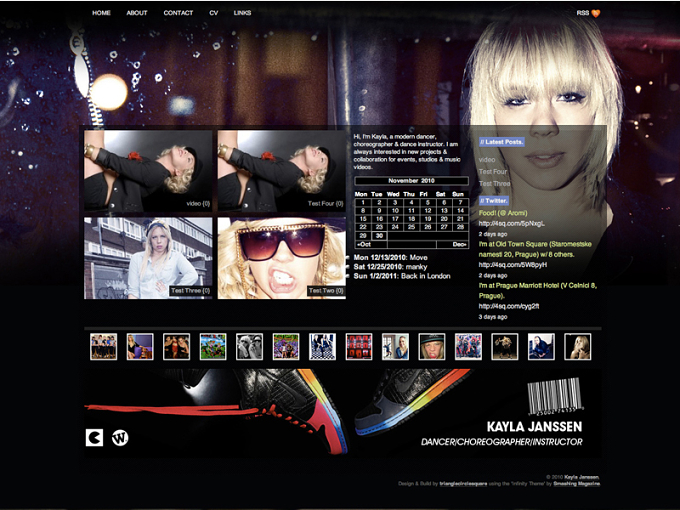Open the Test Two sunglasses photo

coord(281,258)
